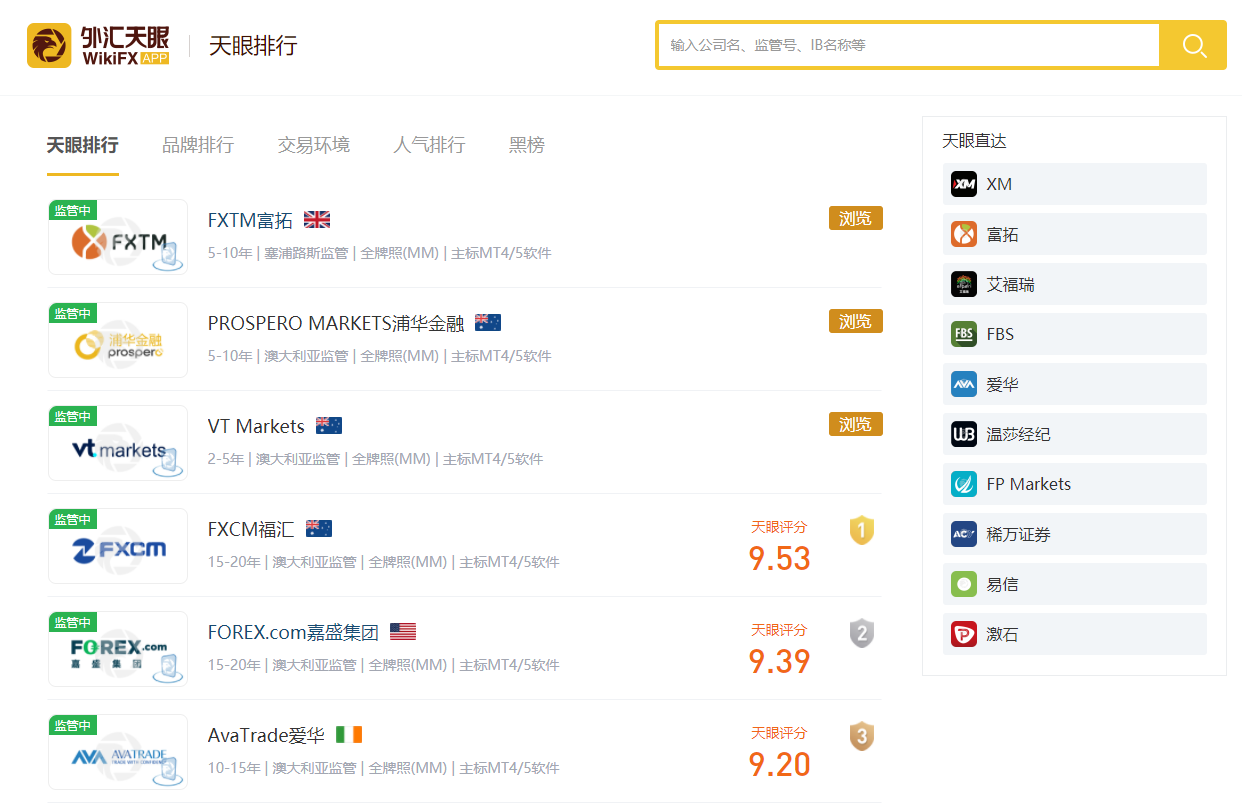This screenshot has width=1242, height=808.
Task: Switch to the 人气排行 tab
Action: pyautogui.click(x=429, y=145)
